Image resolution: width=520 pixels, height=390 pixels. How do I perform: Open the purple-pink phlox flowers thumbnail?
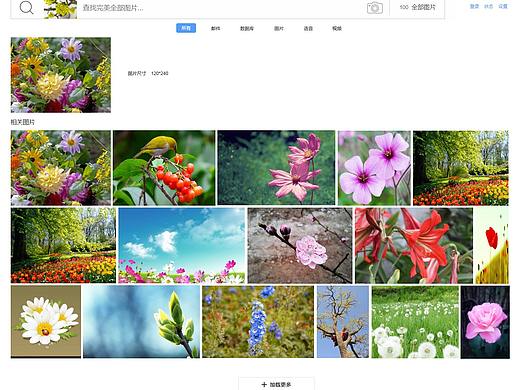pos(374,168)
